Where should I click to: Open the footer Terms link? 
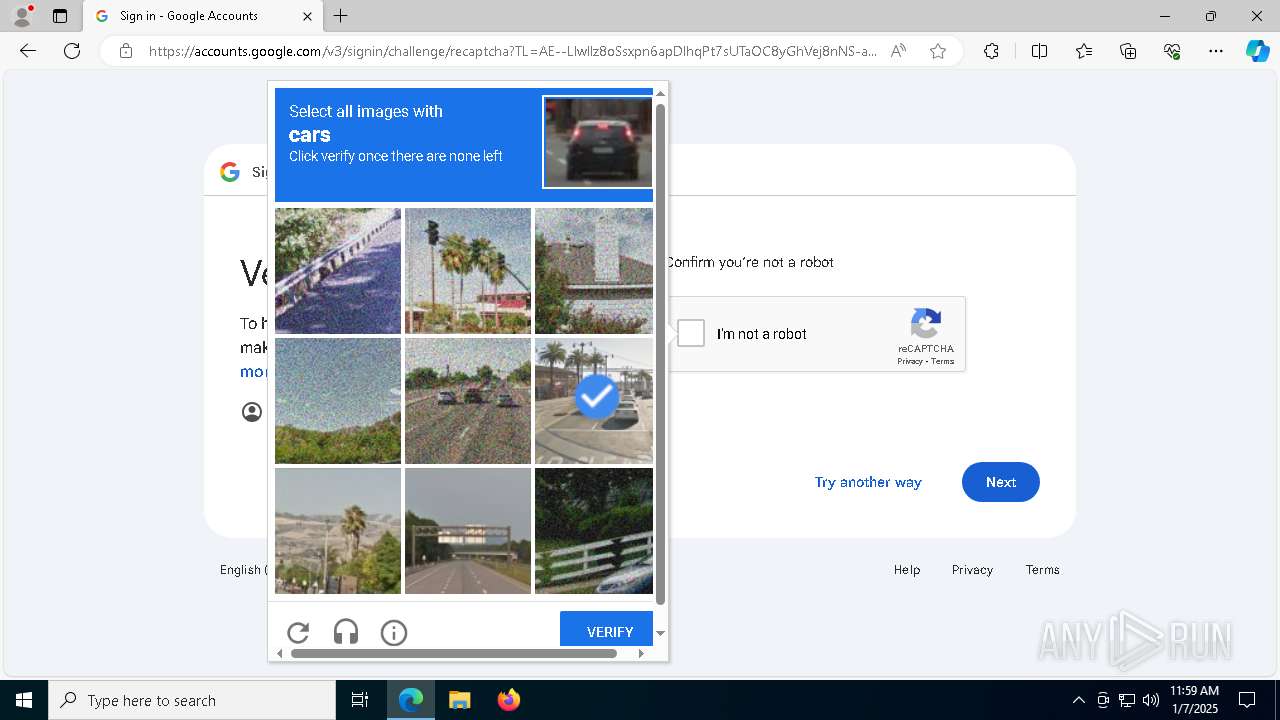click(1042, 570)
